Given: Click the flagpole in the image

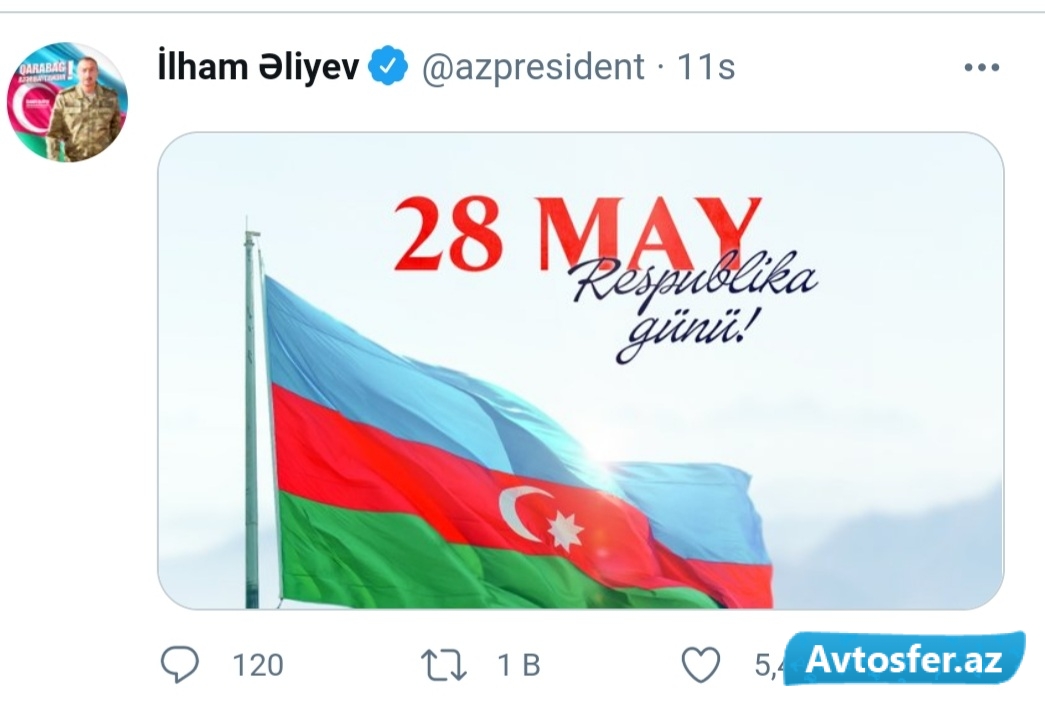Looking at the screenshot, I should pos(252,414).
